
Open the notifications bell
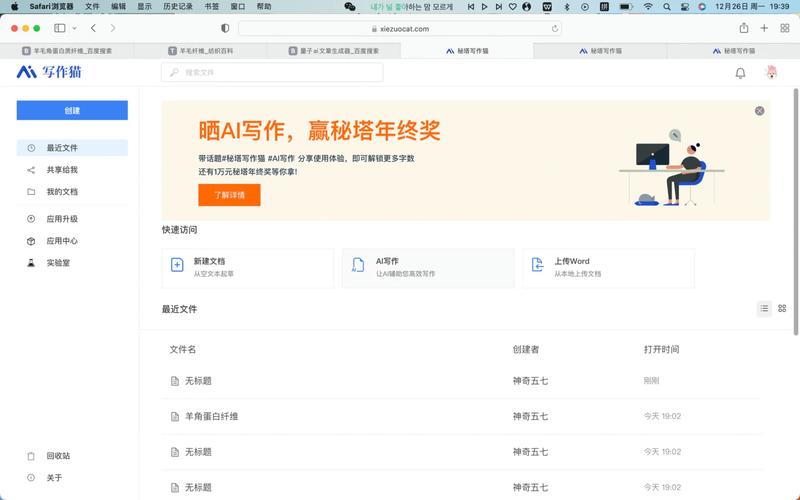tap(740, 73)
